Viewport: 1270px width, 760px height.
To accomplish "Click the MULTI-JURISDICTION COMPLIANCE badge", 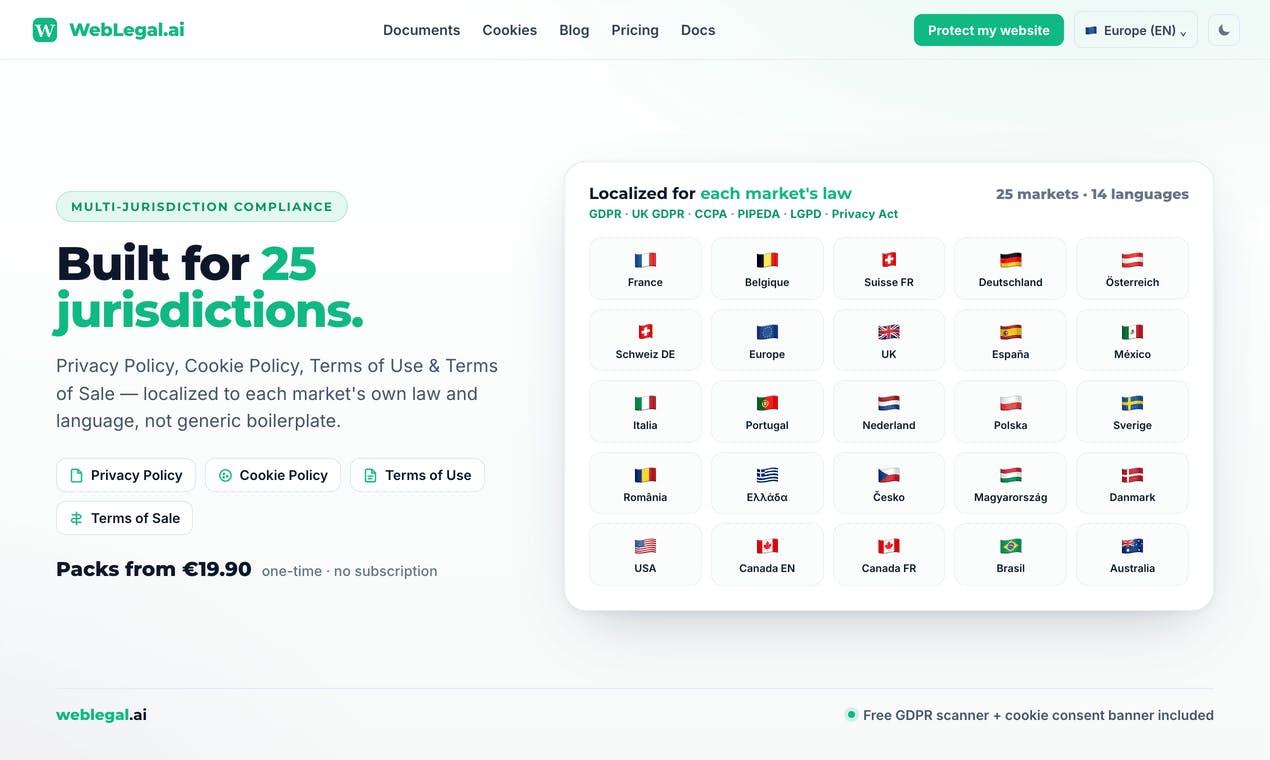I will 202,207.
